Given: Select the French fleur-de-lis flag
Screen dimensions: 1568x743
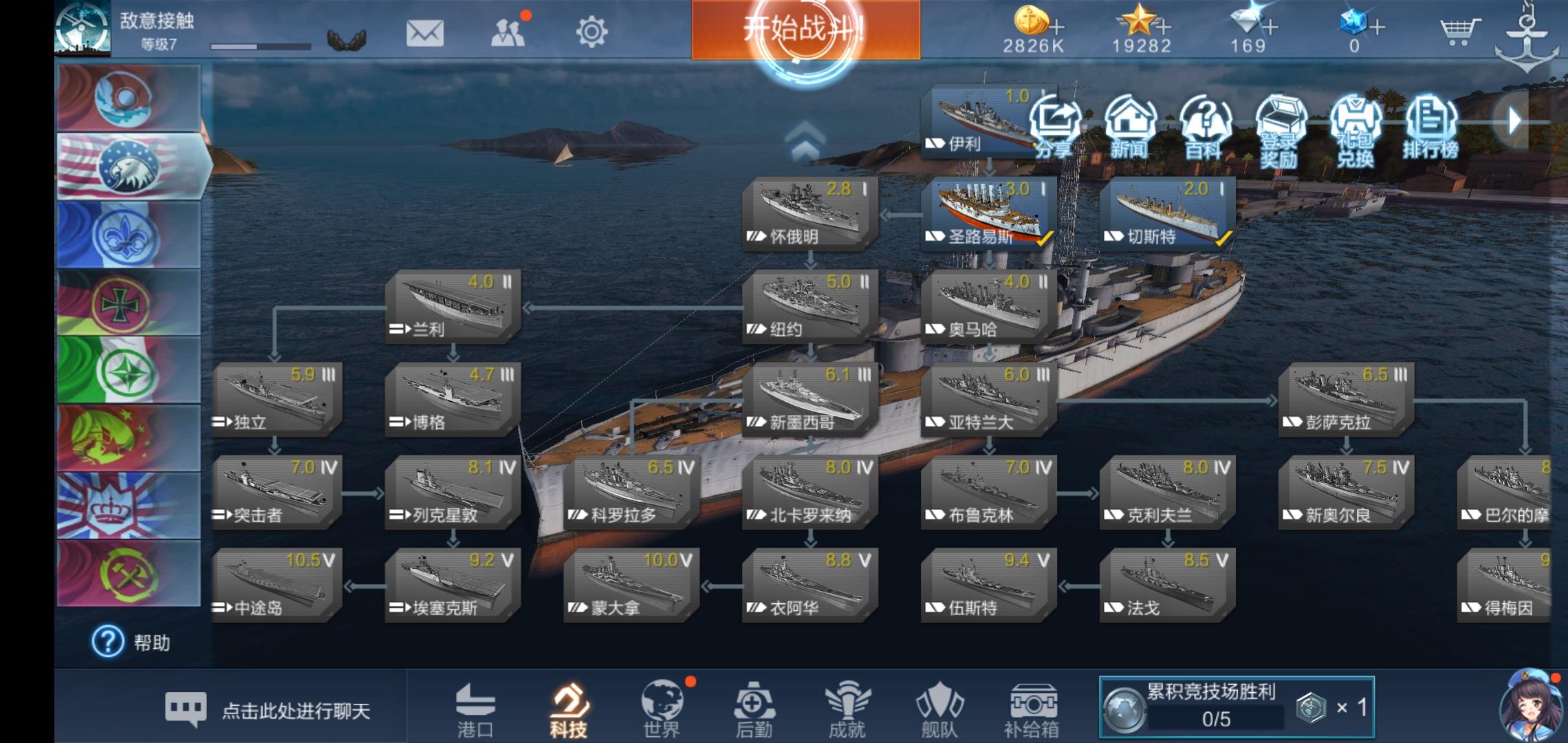Looking at the screenshot, I should coord(129,235).
